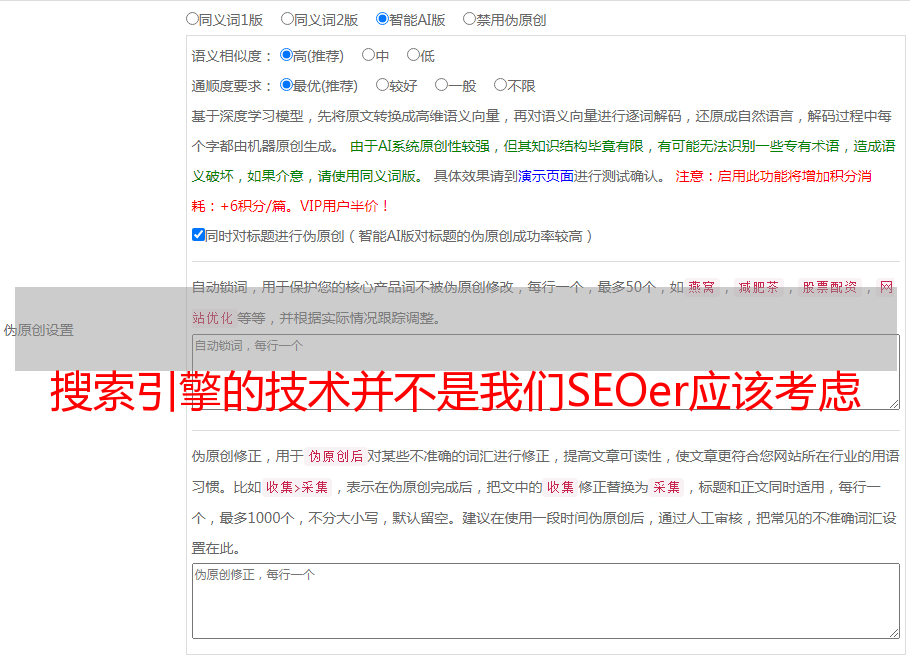Screen dimensions: 911x658
Task: Click the 燕窝 example keyword
Action: [x=702, y=287]
